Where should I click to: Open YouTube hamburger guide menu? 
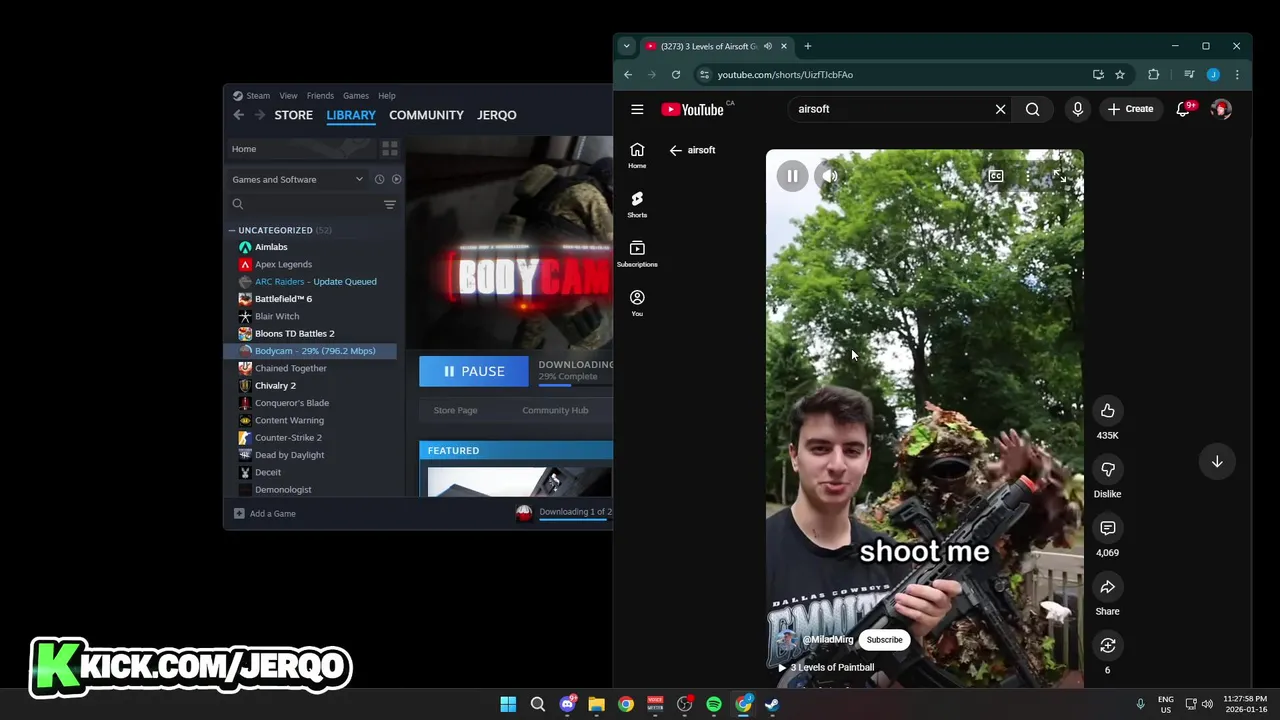(x=637, y=109)
